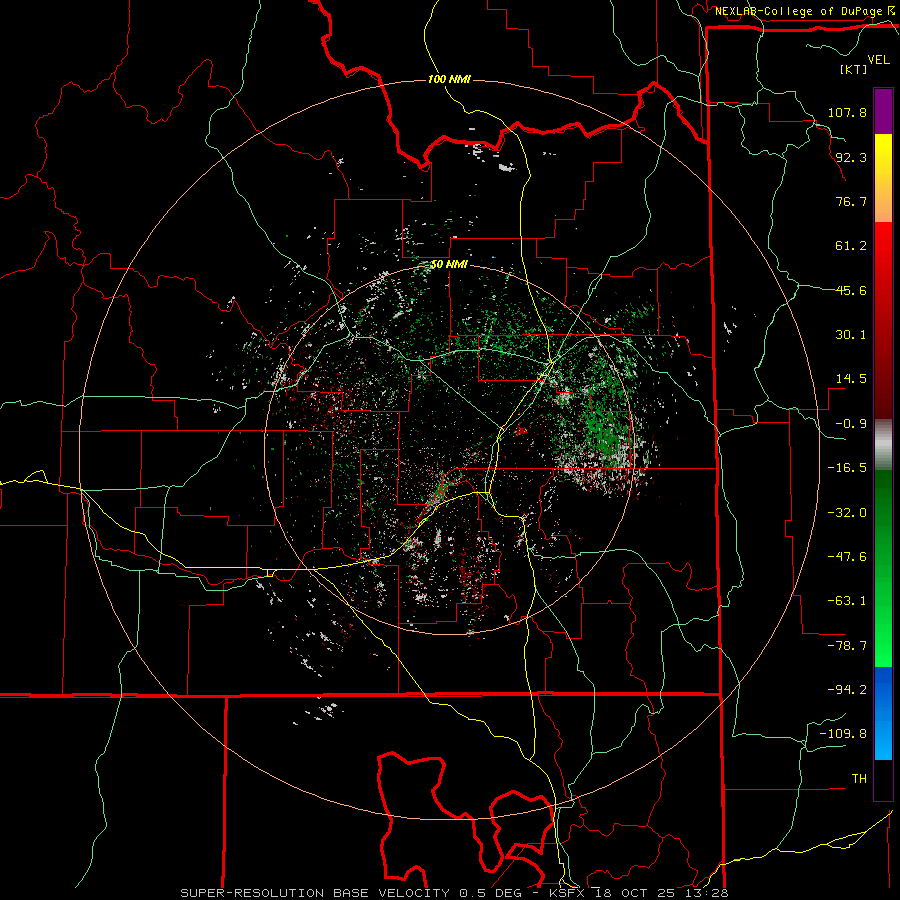The image size is (900, 900).
Task: Click the blue segment of the velocity color bar
Action: point(883,713)
